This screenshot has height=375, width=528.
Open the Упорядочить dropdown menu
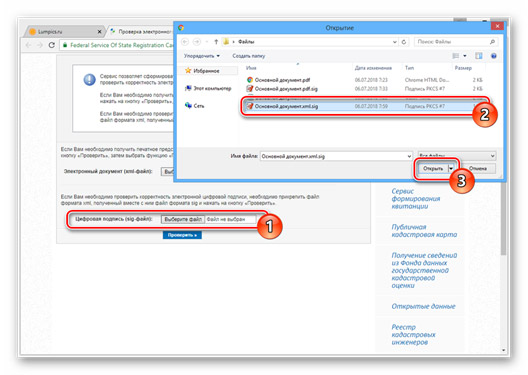tap(202, 56)
